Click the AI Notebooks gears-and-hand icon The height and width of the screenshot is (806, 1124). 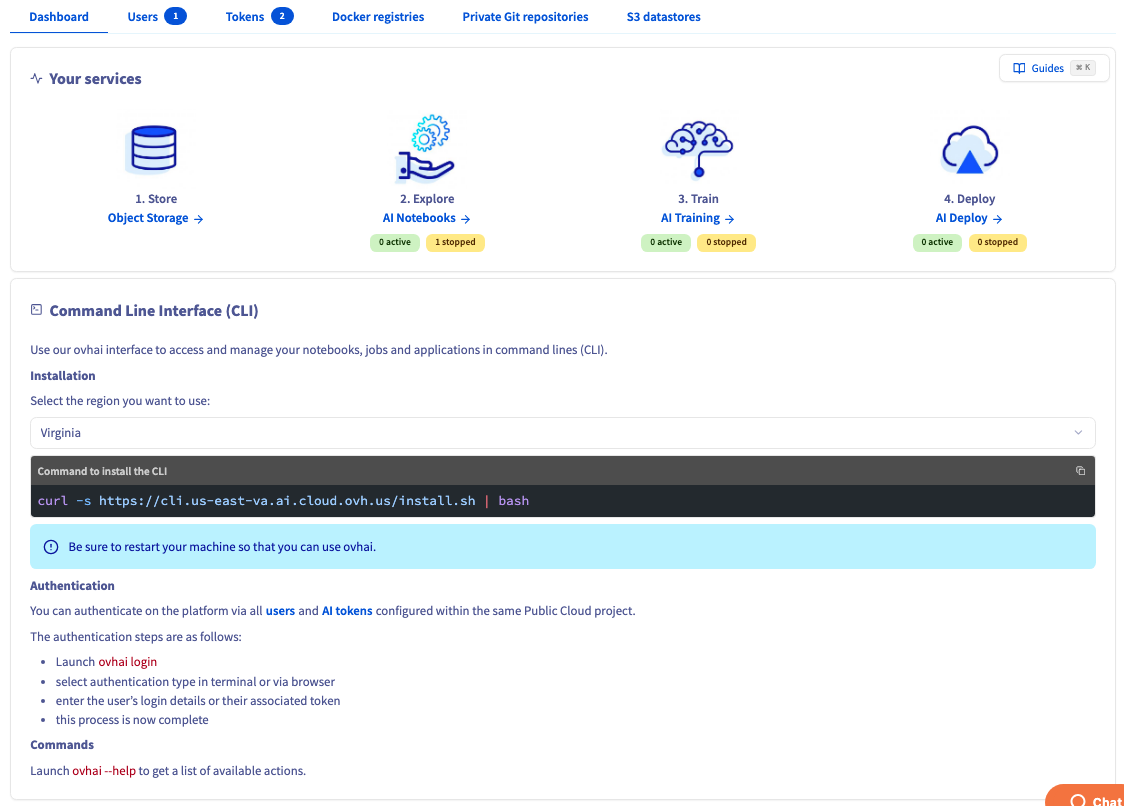(x=426, y=148)
